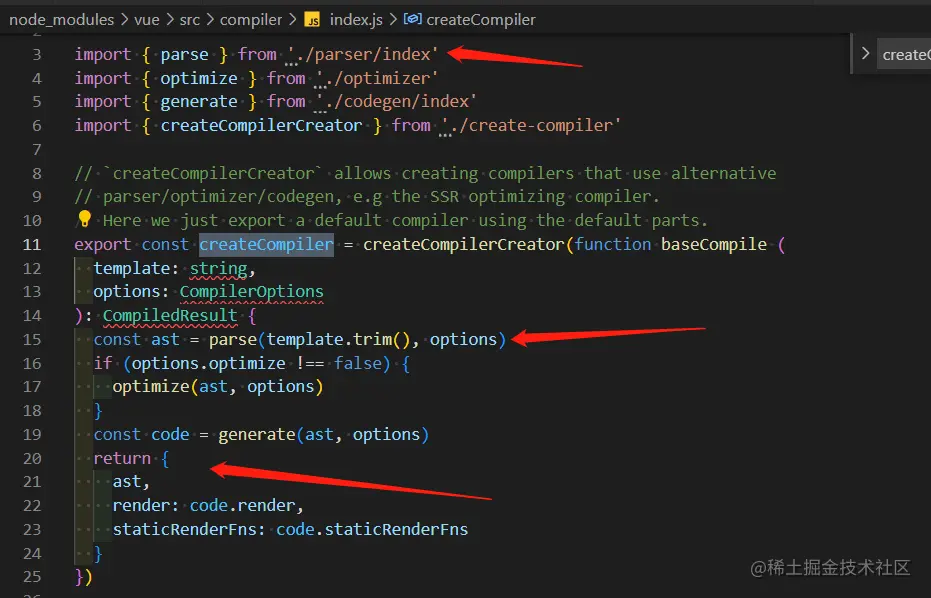
Task: Click line number 11 in gutter
Action: click(x=32, y=244)
